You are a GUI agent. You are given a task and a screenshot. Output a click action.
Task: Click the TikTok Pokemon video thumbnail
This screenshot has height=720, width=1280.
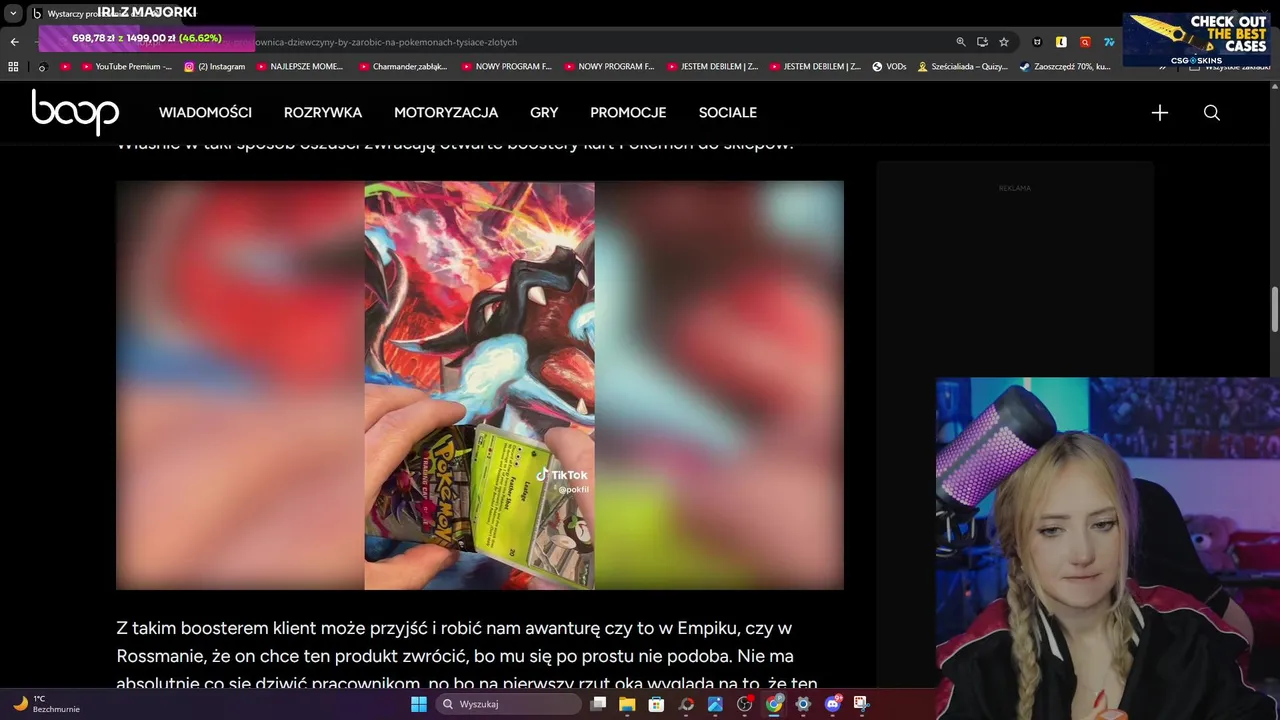[479, 385]
